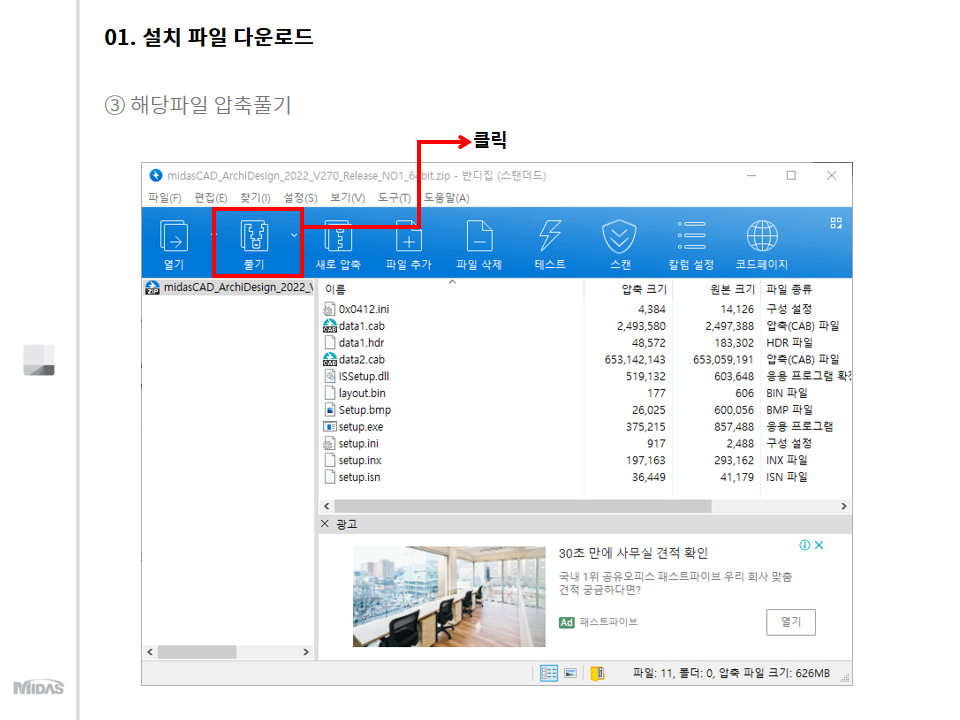This screenshot has width=960, height=720.
Task: Click the ad info icon
Action: click(804, 545)
